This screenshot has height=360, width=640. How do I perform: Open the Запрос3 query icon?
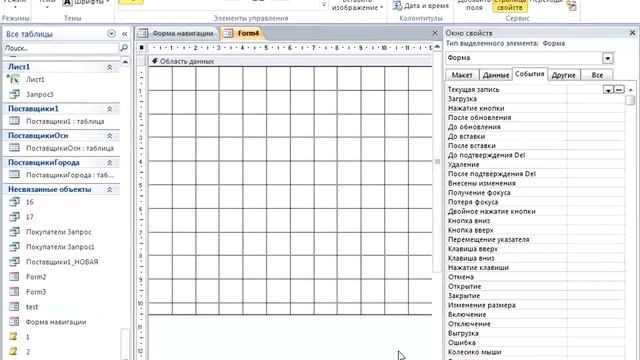tap(14, 94)
